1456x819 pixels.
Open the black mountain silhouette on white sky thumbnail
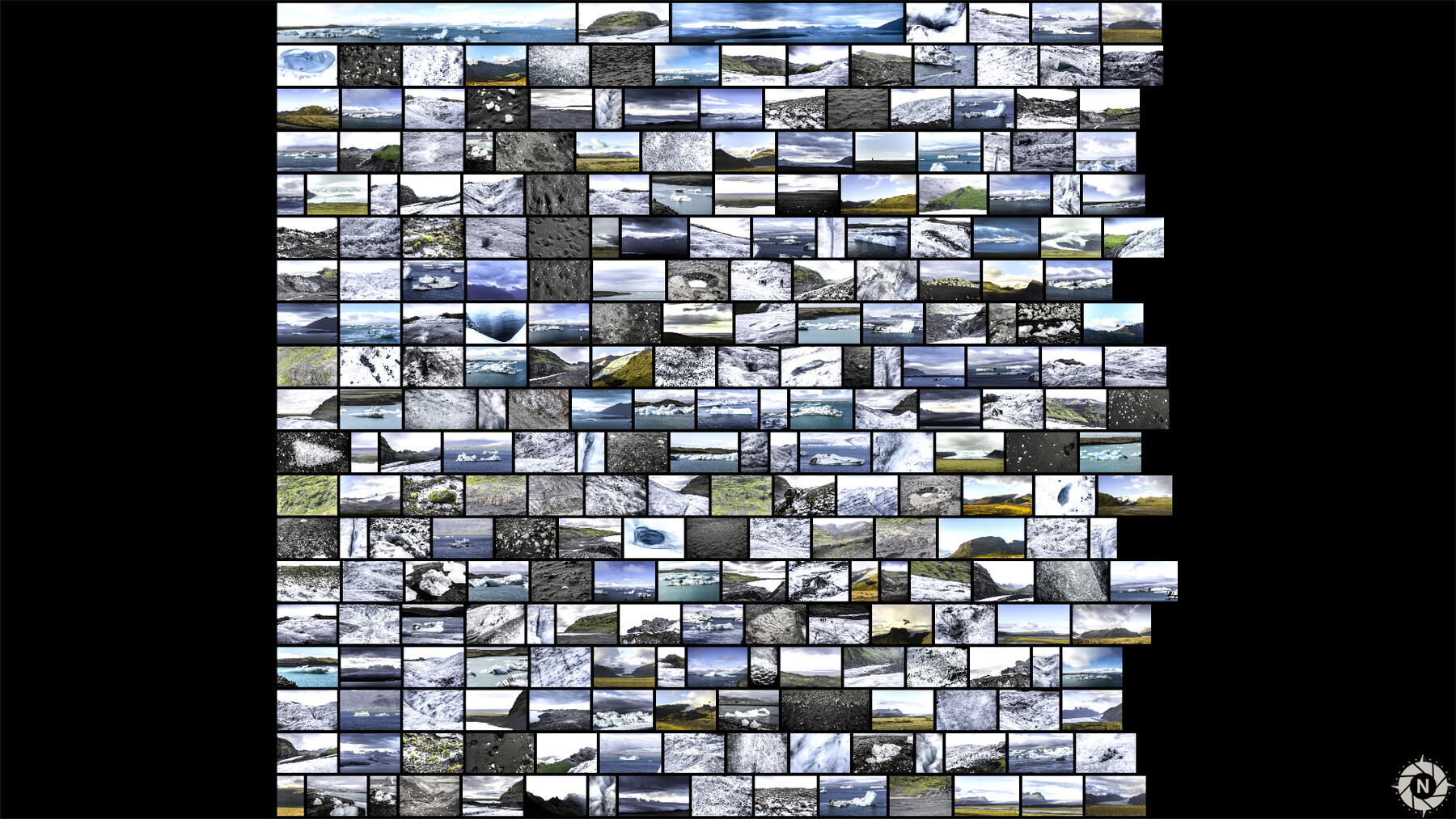click(556, 796)
